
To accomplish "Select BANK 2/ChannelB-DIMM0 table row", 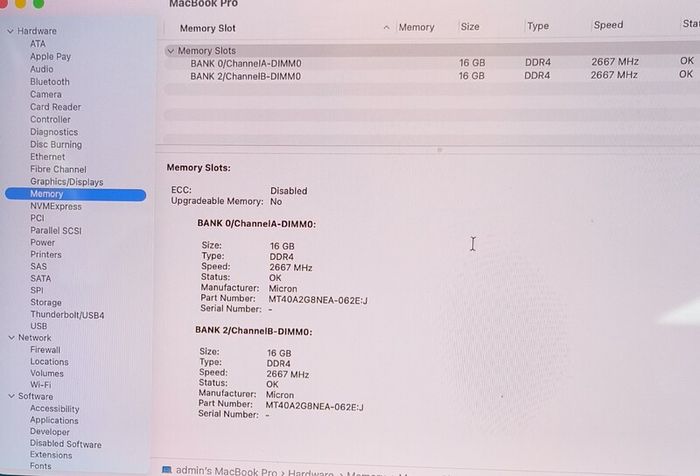I will 432,76.
